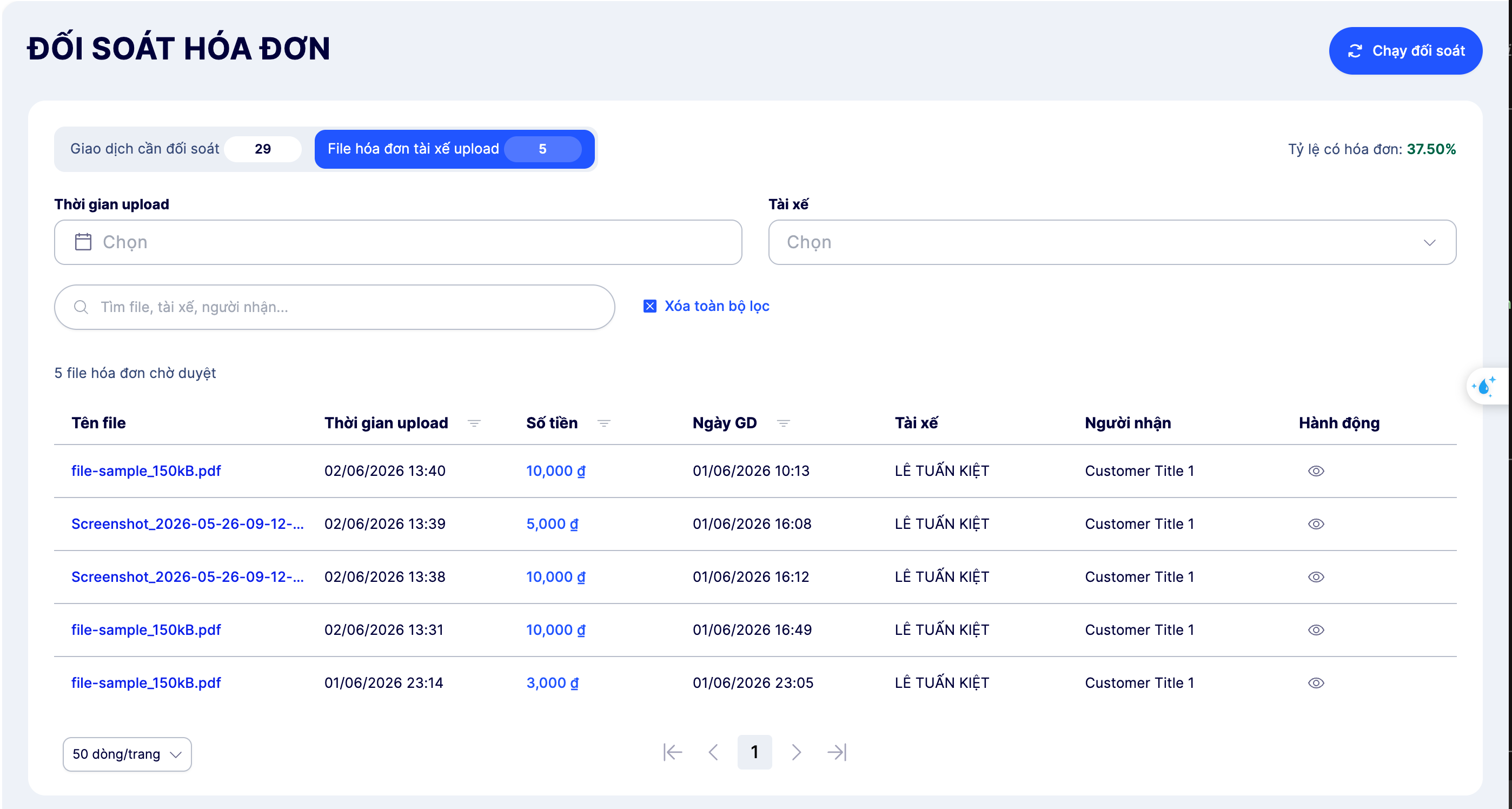
Task: Open Screenshot file uploaded 02/06/2026 13:38
Action: (188, 576)
